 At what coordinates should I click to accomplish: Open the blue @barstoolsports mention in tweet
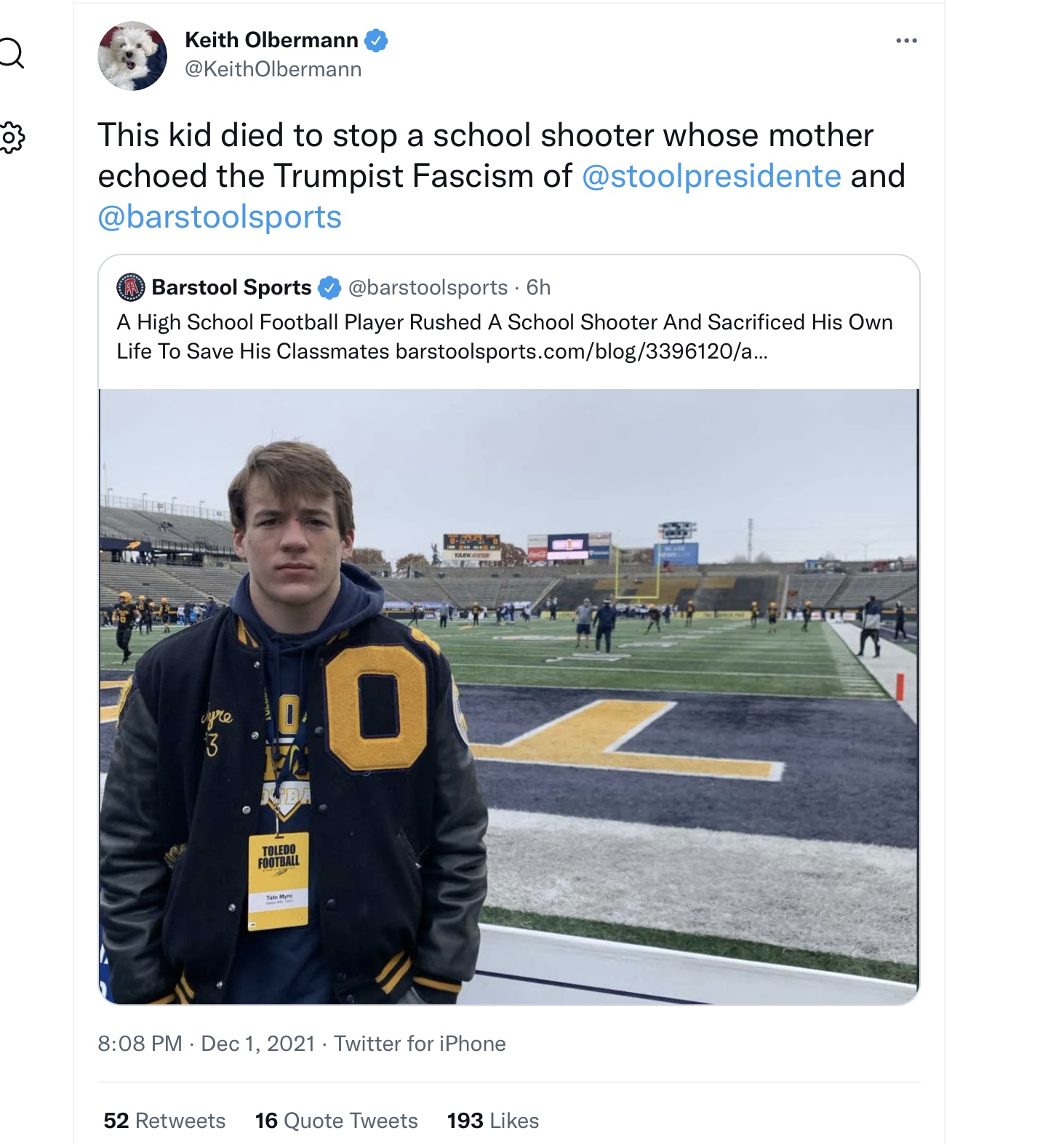pyautogui.click(x=220, y=217)
